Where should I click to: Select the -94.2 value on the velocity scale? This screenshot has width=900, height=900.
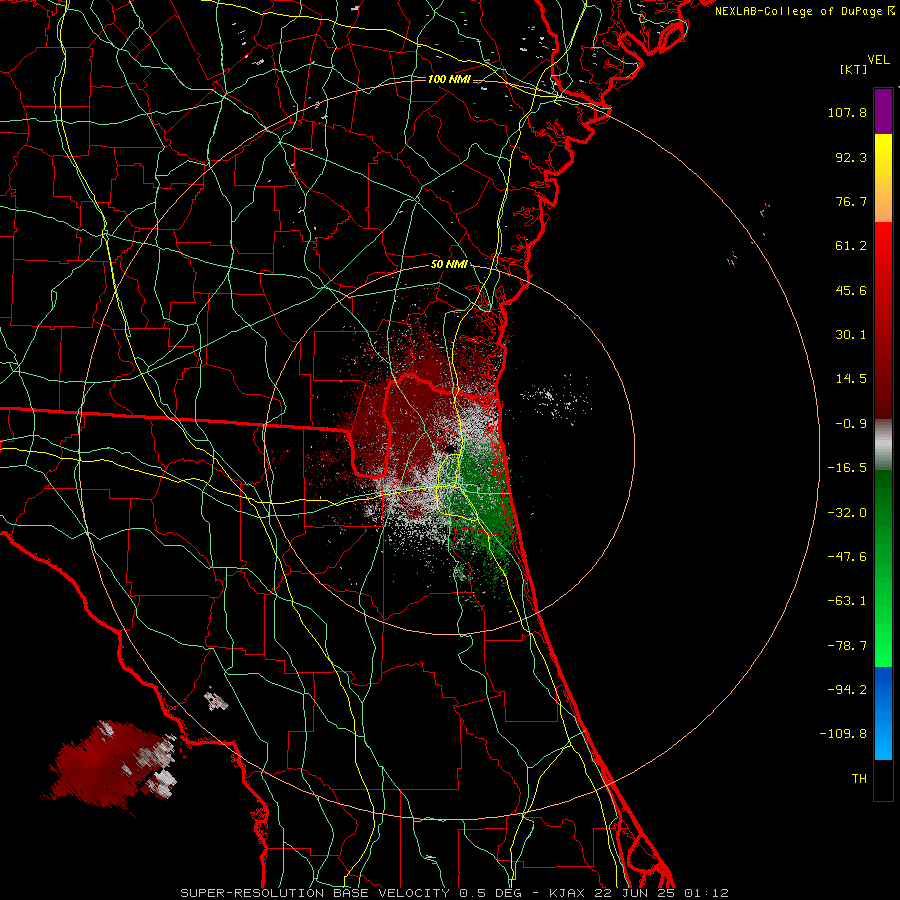pos(847,689)
